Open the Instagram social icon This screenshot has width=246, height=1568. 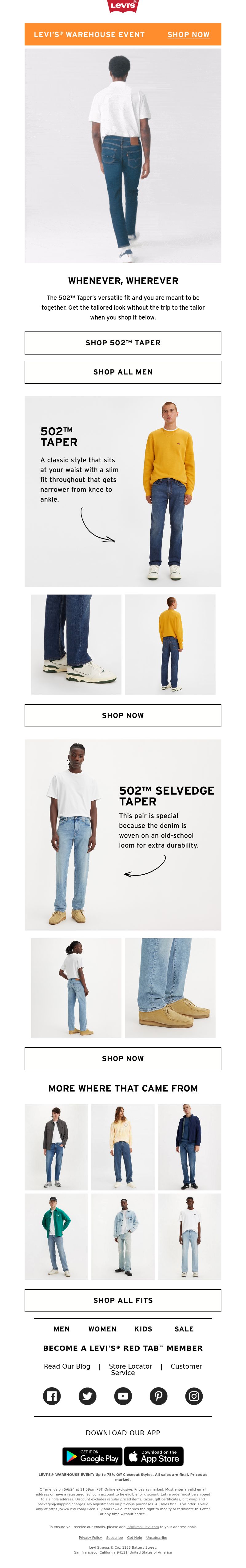(194, 1396)
